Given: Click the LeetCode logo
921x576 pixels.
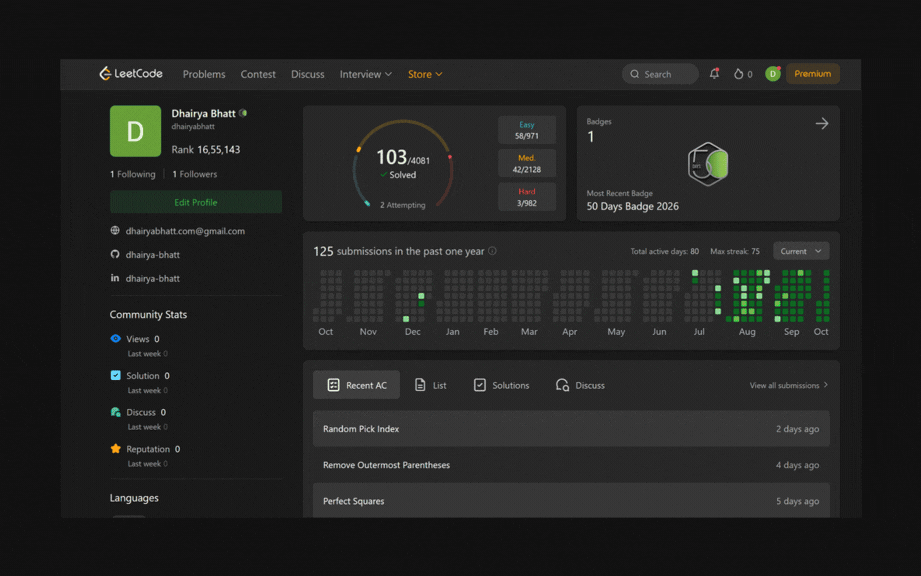Looking at the screenshot, I should 131,73.
